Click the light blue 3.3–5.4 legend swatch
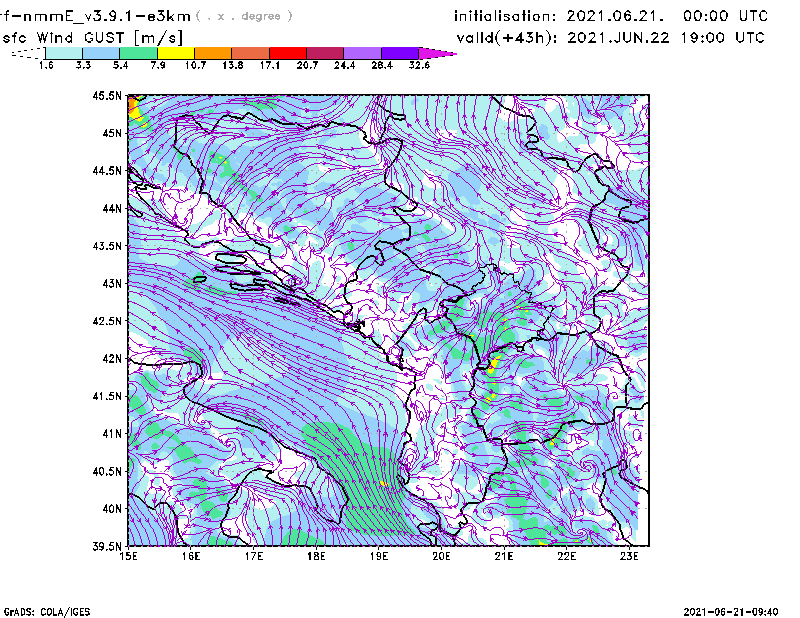This screenshot has height=618, width=800. point(101,53)
